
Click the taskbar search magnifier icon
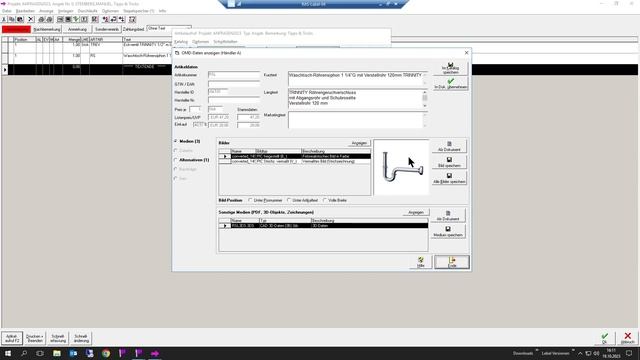pos(24,353)
